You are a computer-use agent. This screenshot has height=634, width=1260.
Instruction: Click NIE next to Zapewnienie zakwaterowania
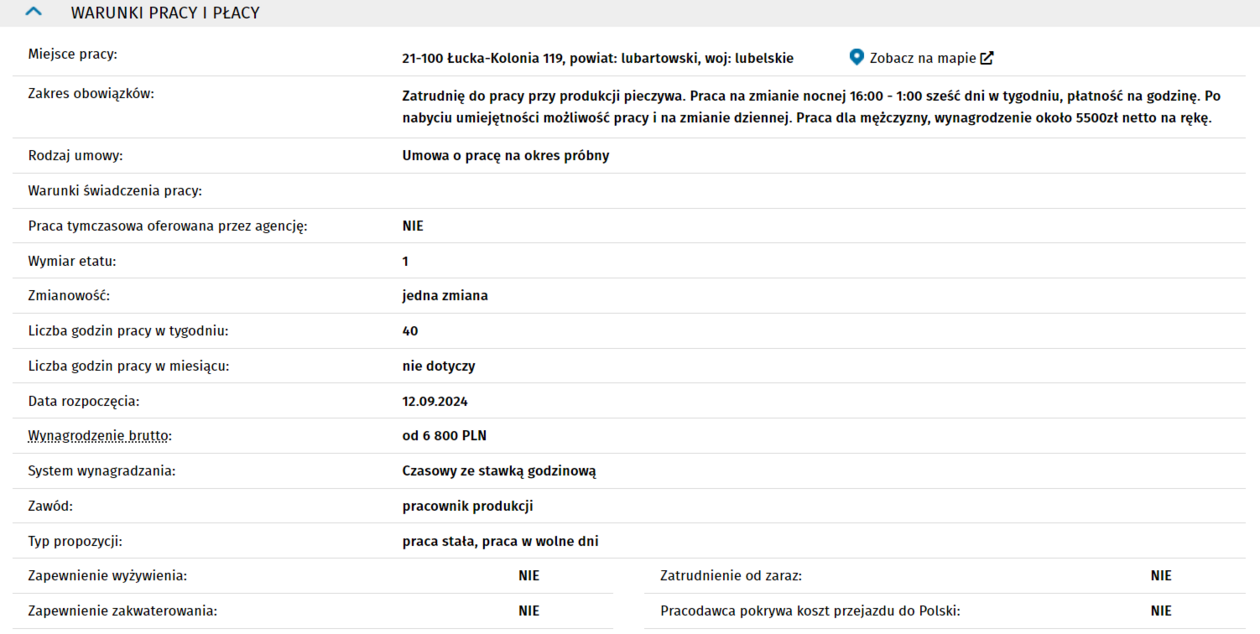coord(528,611)
